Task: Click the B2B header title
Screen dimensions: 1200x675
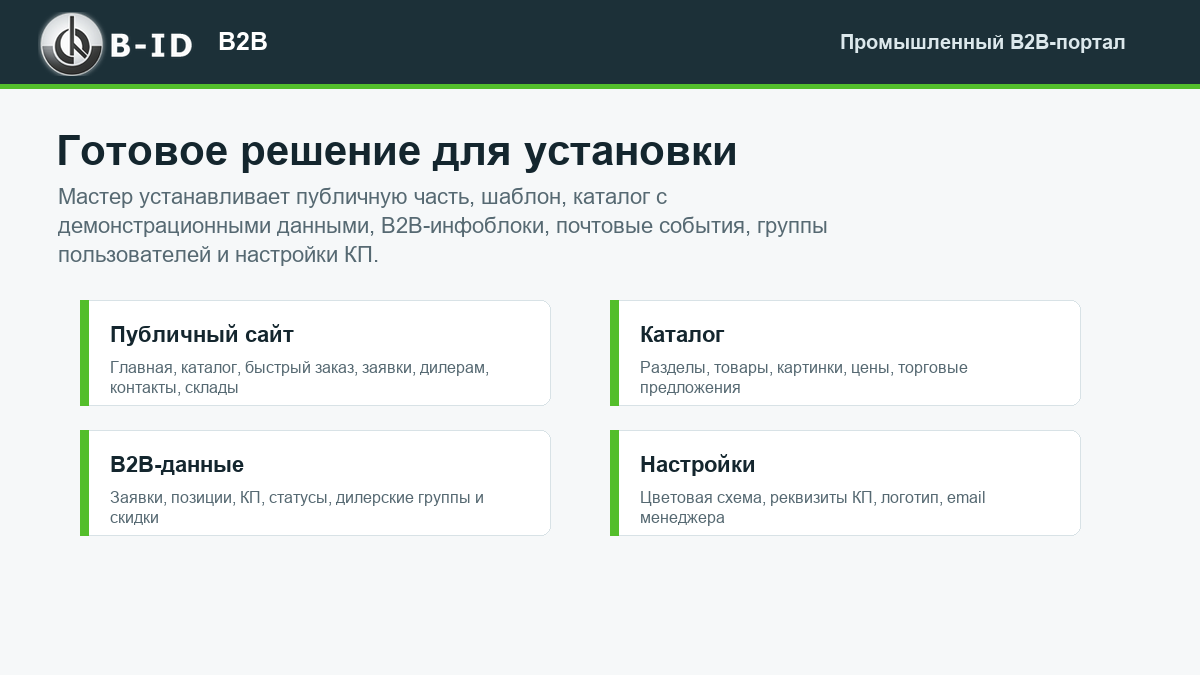Action: (243, 42)
